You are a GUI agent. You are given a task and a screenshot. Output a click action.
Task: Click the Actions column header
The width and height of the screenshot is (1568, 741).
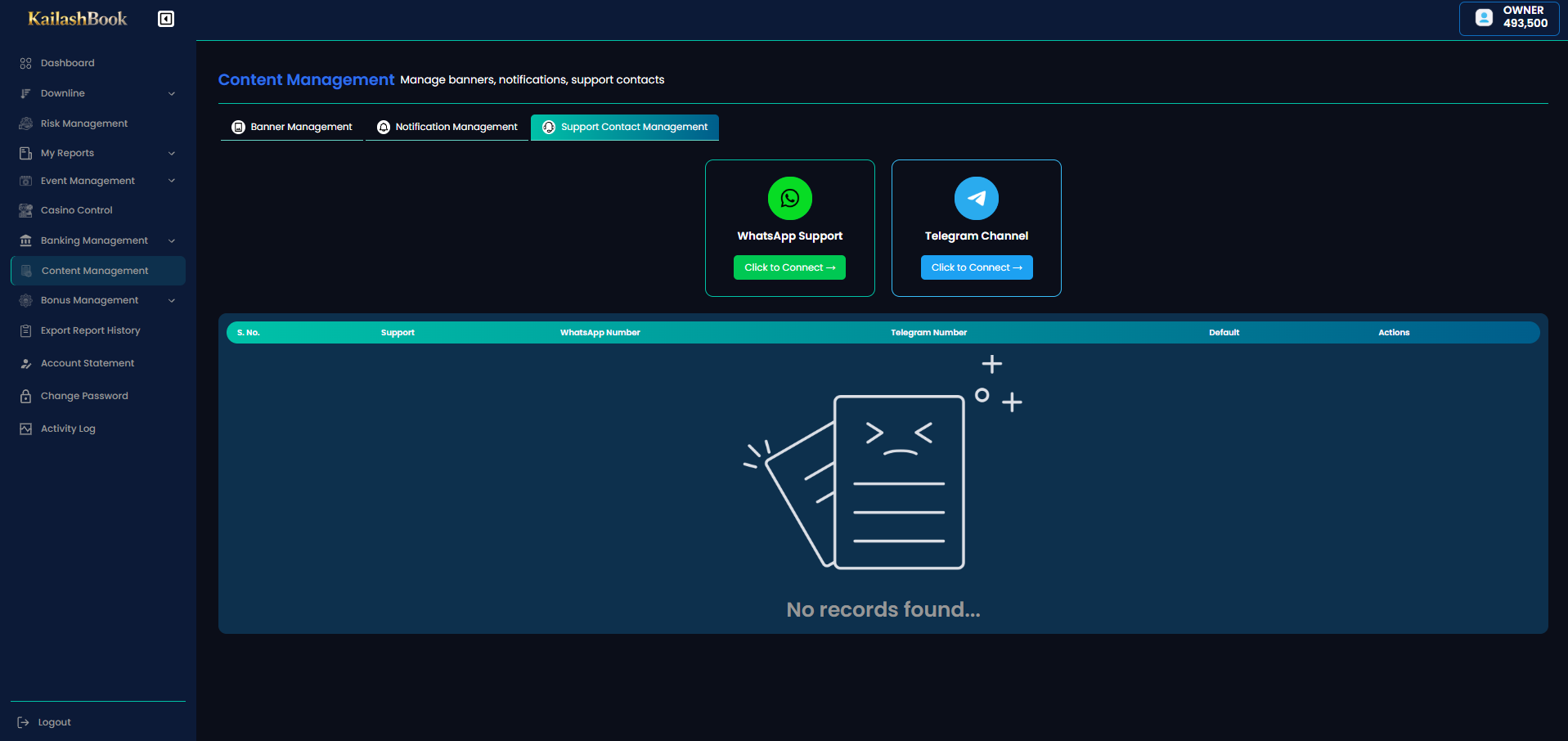[x=1394, y=333]
